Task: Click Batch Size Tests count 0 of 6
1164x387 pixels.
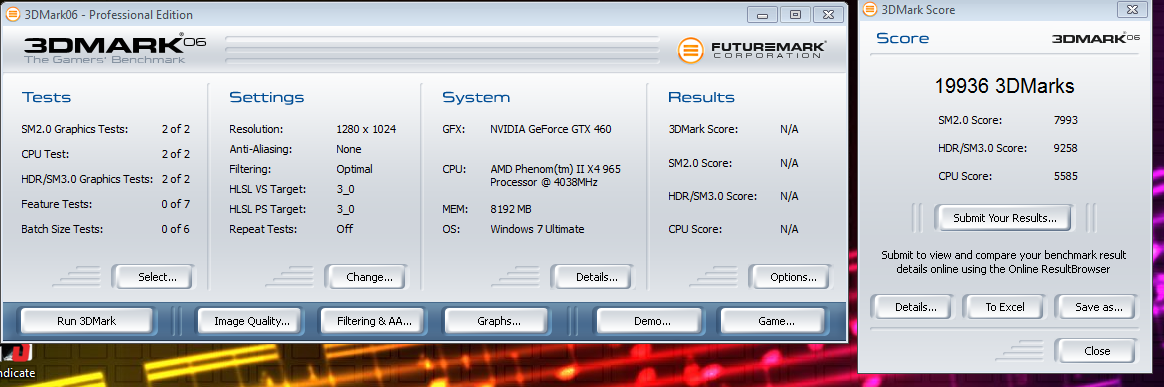Action: 176,229
